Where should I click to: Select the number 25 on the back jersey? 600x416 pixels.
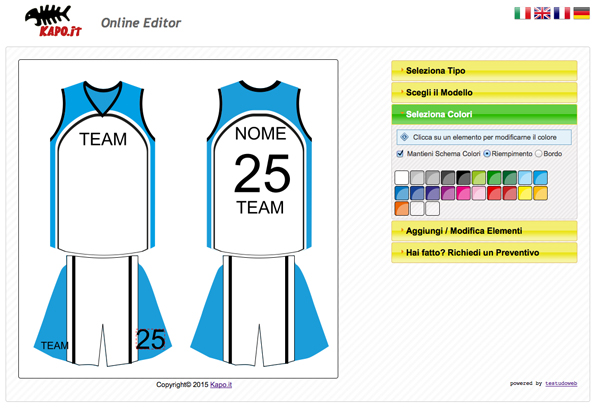(x=261, y=173)
